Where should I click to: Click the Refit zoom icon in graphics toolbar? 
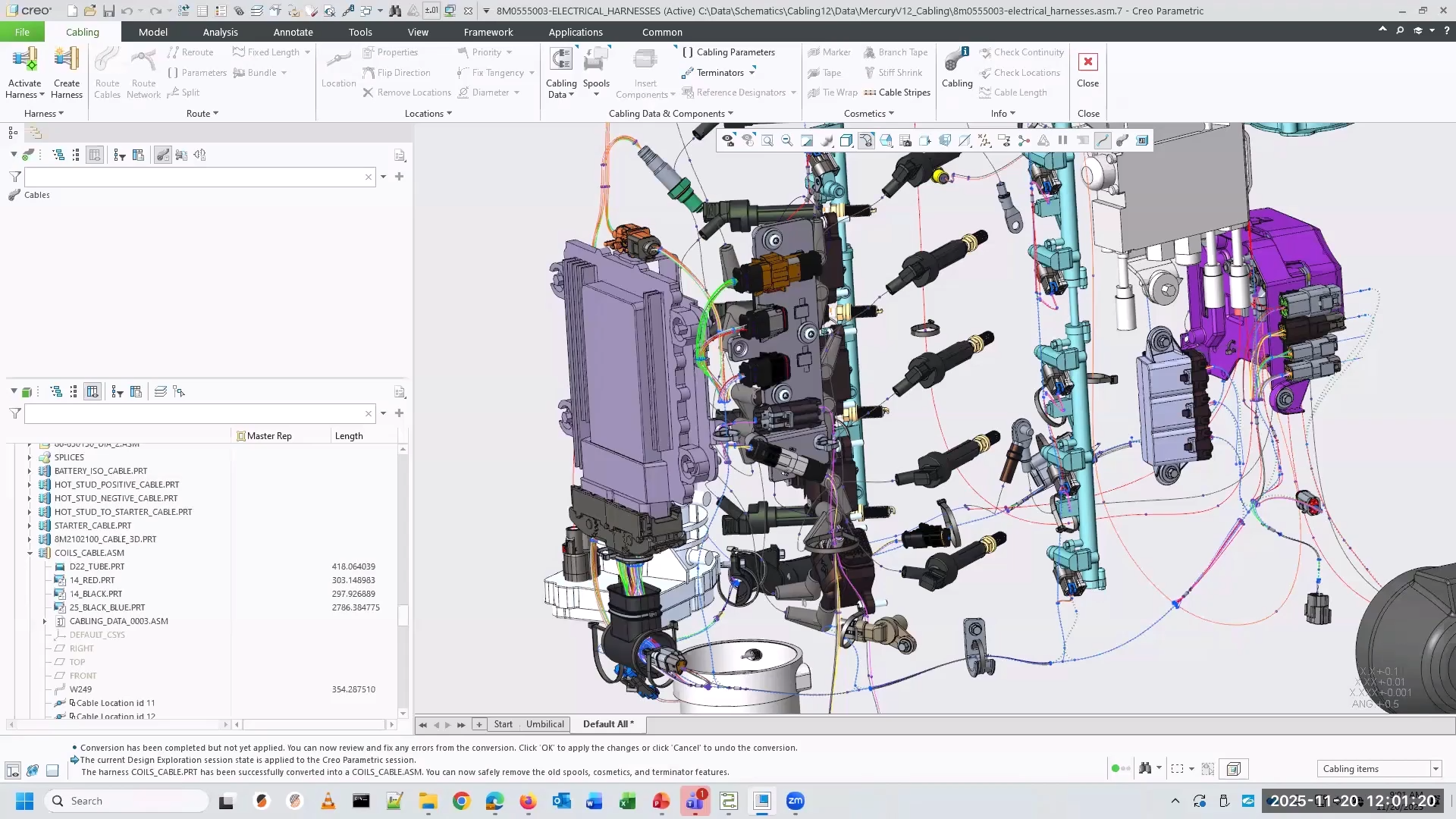[x=767, y=140]
